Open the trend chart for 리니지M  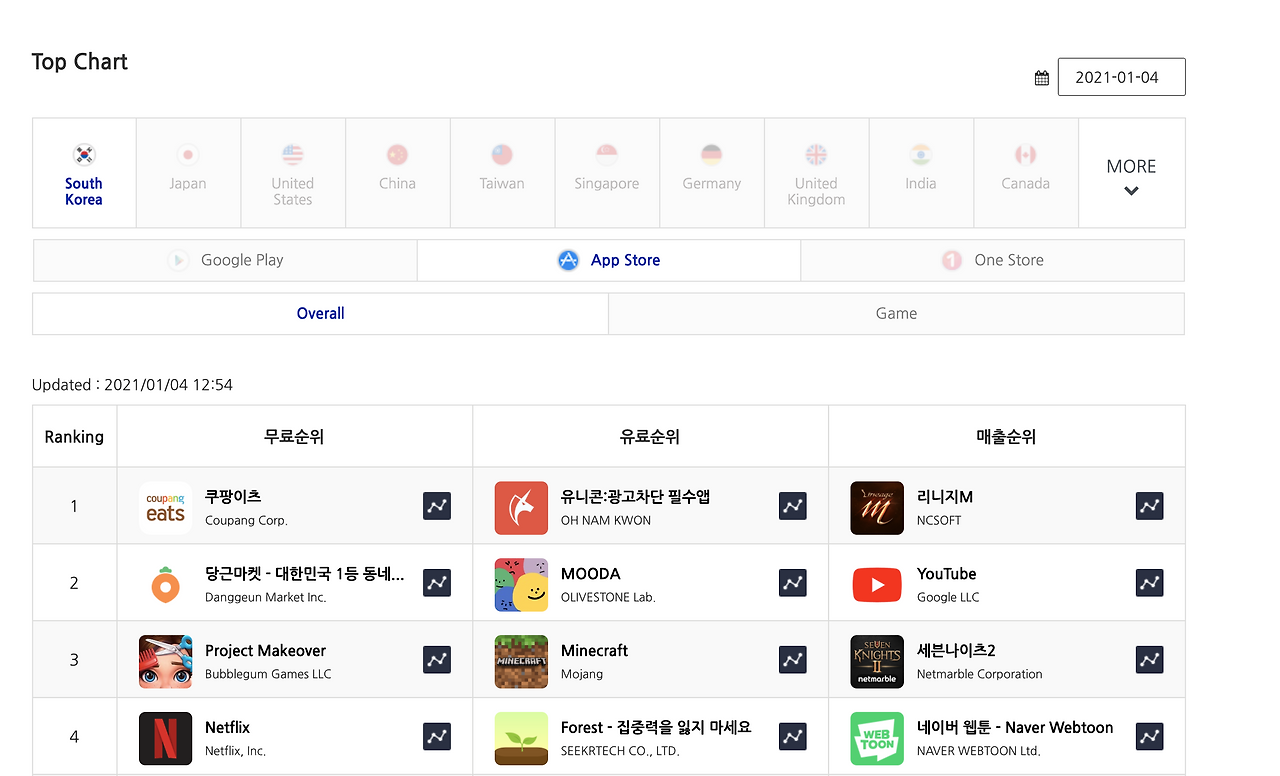tap(1149, 506)
